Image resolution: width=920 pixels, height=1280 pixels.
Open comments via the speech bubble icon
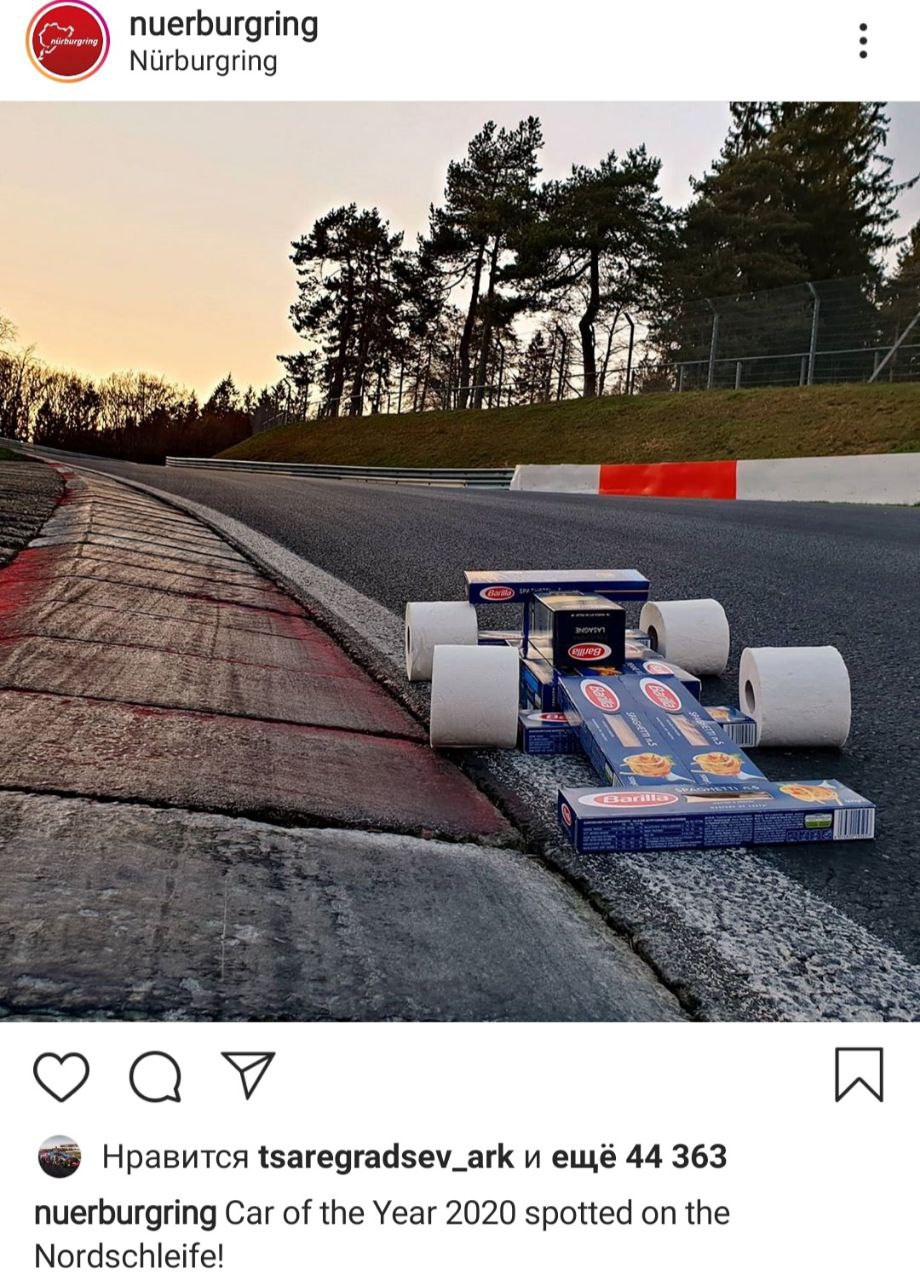pos(155,1076)
